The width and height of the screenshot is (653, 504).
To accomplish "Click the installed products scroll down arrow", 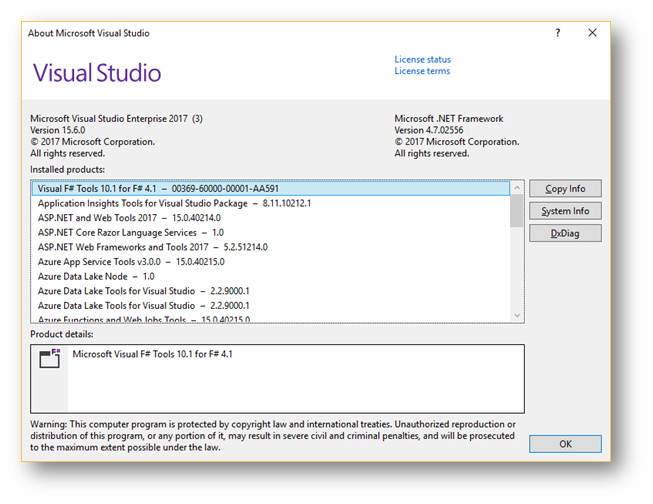I will [x=517, y=315].
